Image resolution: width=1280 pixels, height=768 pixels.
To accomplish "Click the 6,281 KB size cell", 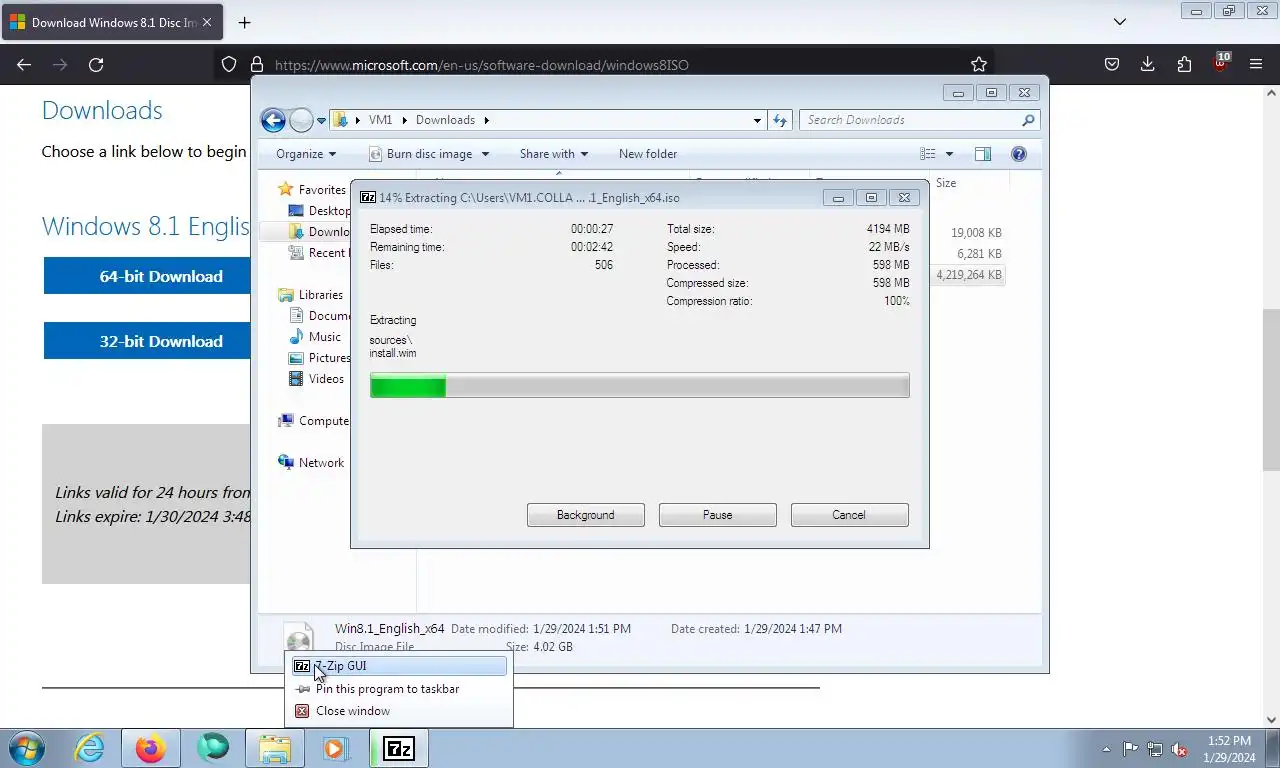I will coord(979,254).
